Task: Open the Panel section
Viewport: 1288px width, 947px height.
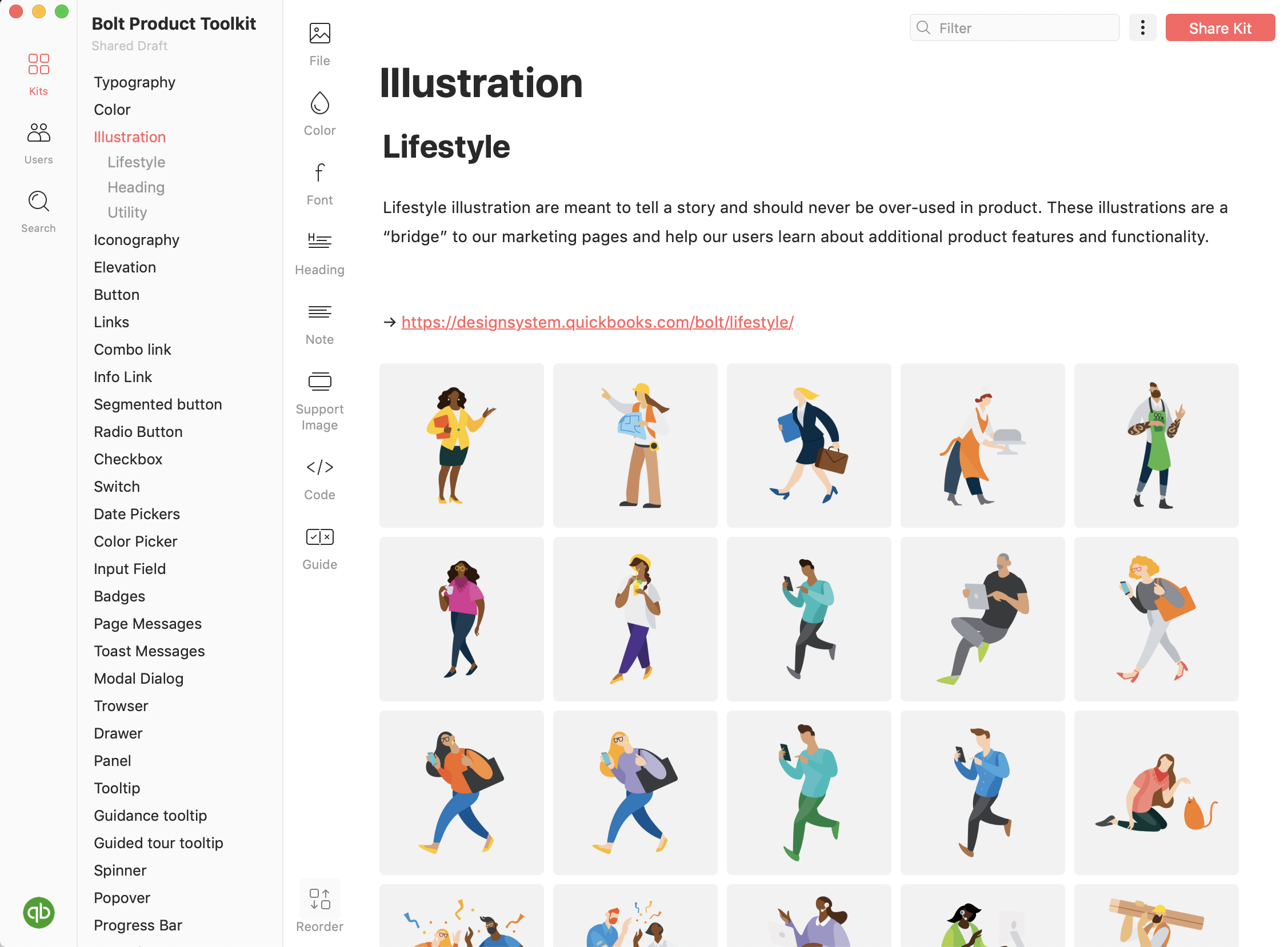Action: (x=113, y=761)
